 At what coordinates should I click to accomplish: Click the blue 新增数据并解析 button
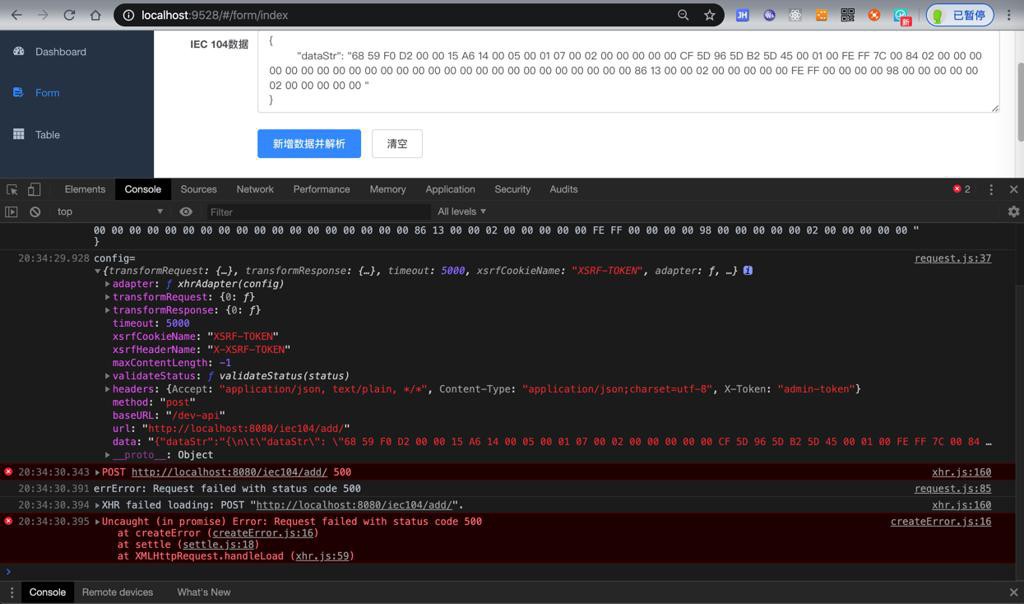click(x=309, y=144)
